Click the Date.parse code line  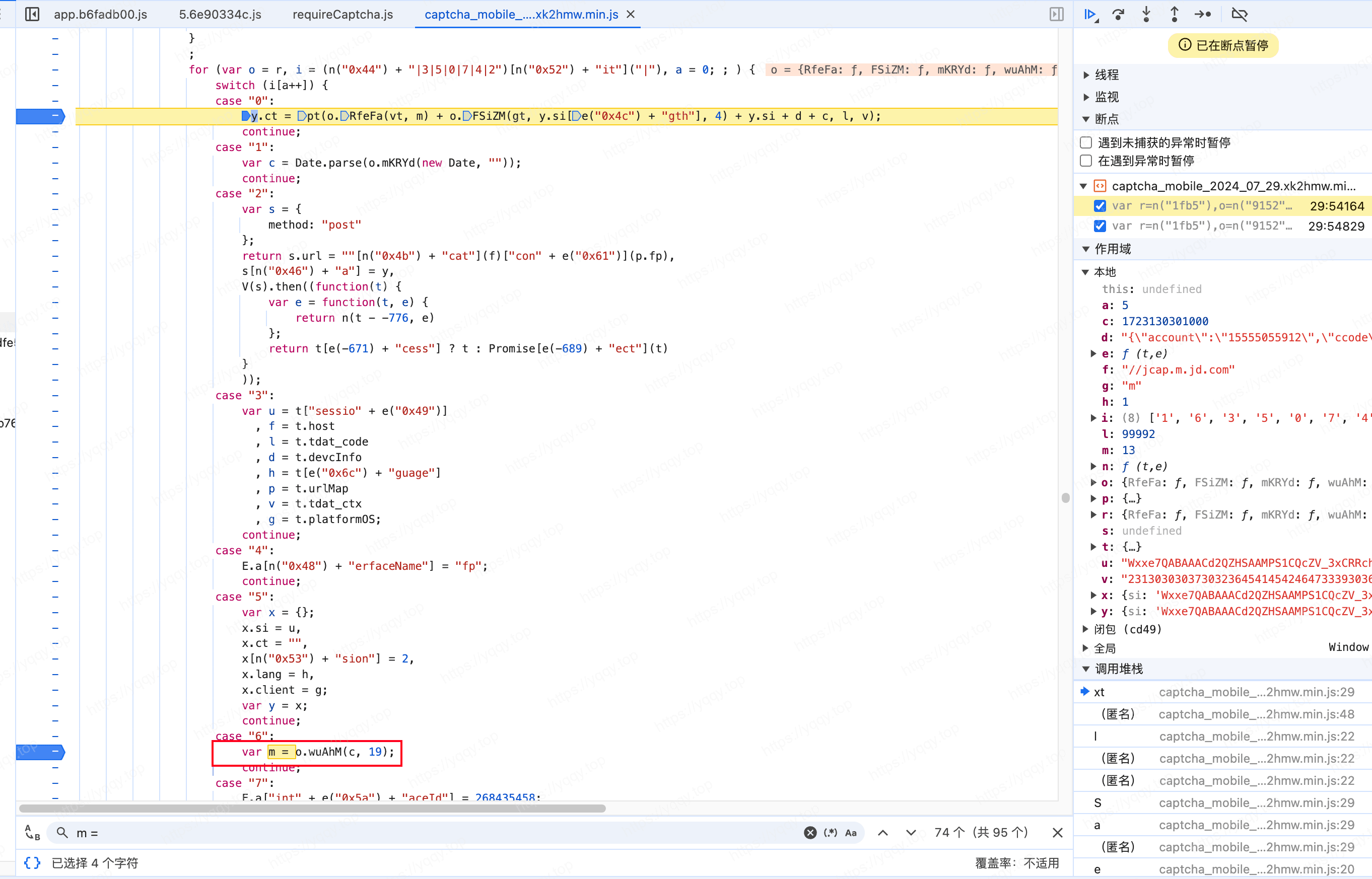pyautogui.click(x=381, y=163)
